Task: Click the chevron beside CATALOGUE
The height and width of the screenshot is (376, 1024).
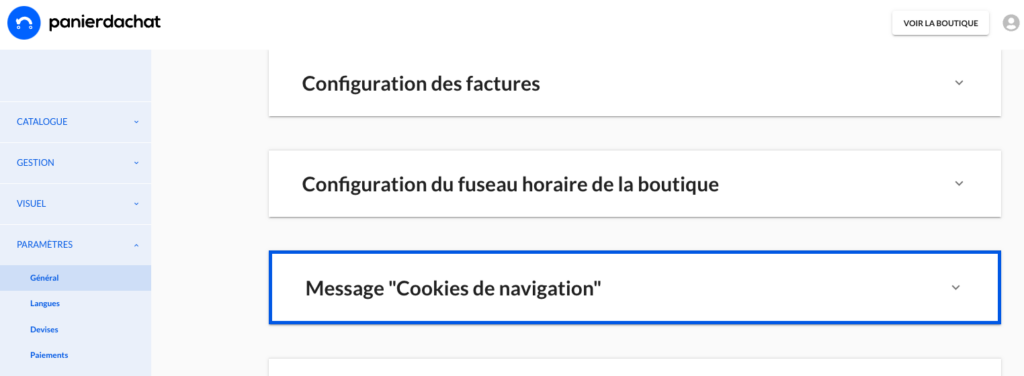Action: 136,122
